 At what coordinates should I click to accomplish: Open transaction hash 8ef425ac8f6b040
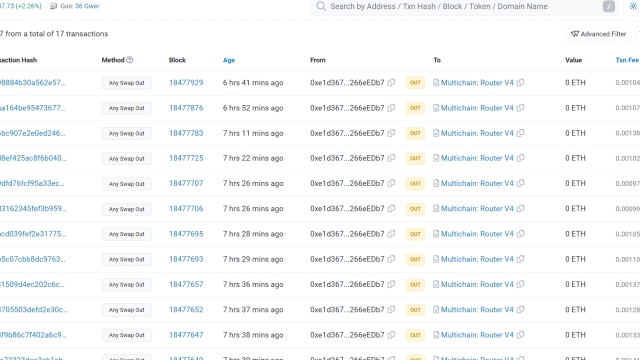tap(33, 158)
